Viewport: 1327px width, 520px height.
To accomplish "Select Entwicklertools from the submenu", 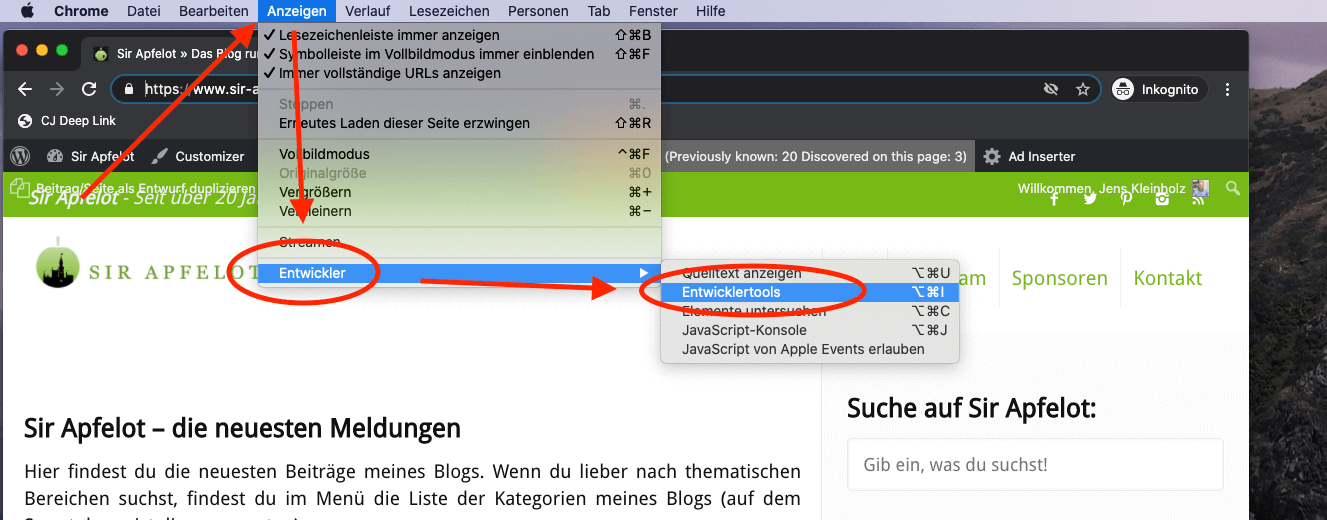I will (810, 292).
